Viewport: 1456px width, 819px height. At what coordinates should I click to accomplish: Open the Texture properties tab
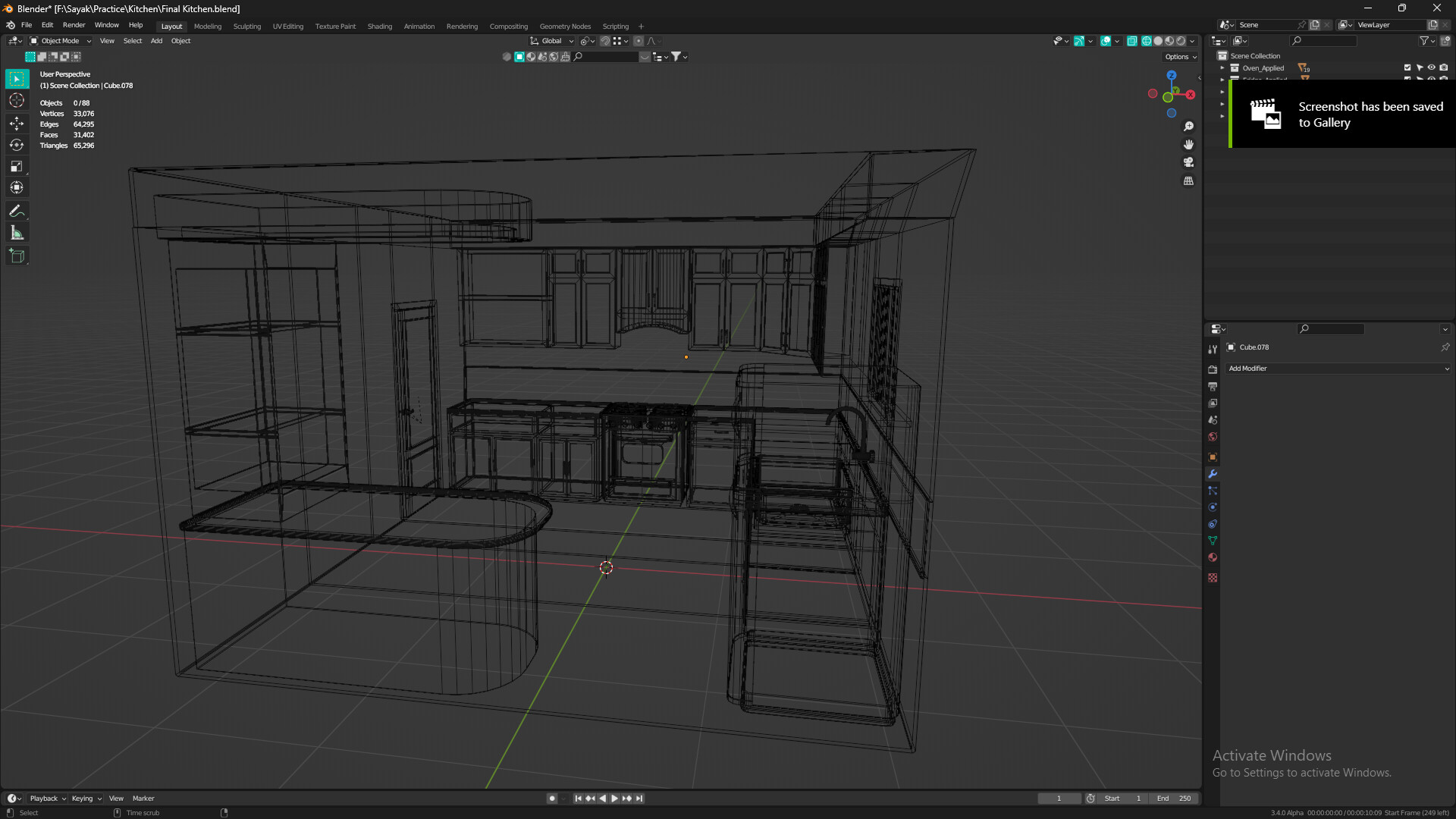pos(1213,578)
